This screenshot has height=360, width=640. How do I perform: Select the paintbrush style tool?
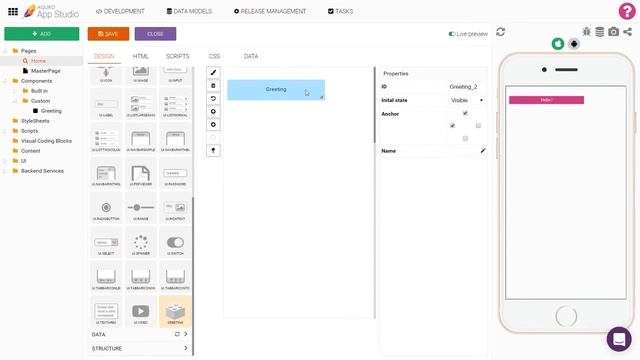213,73
